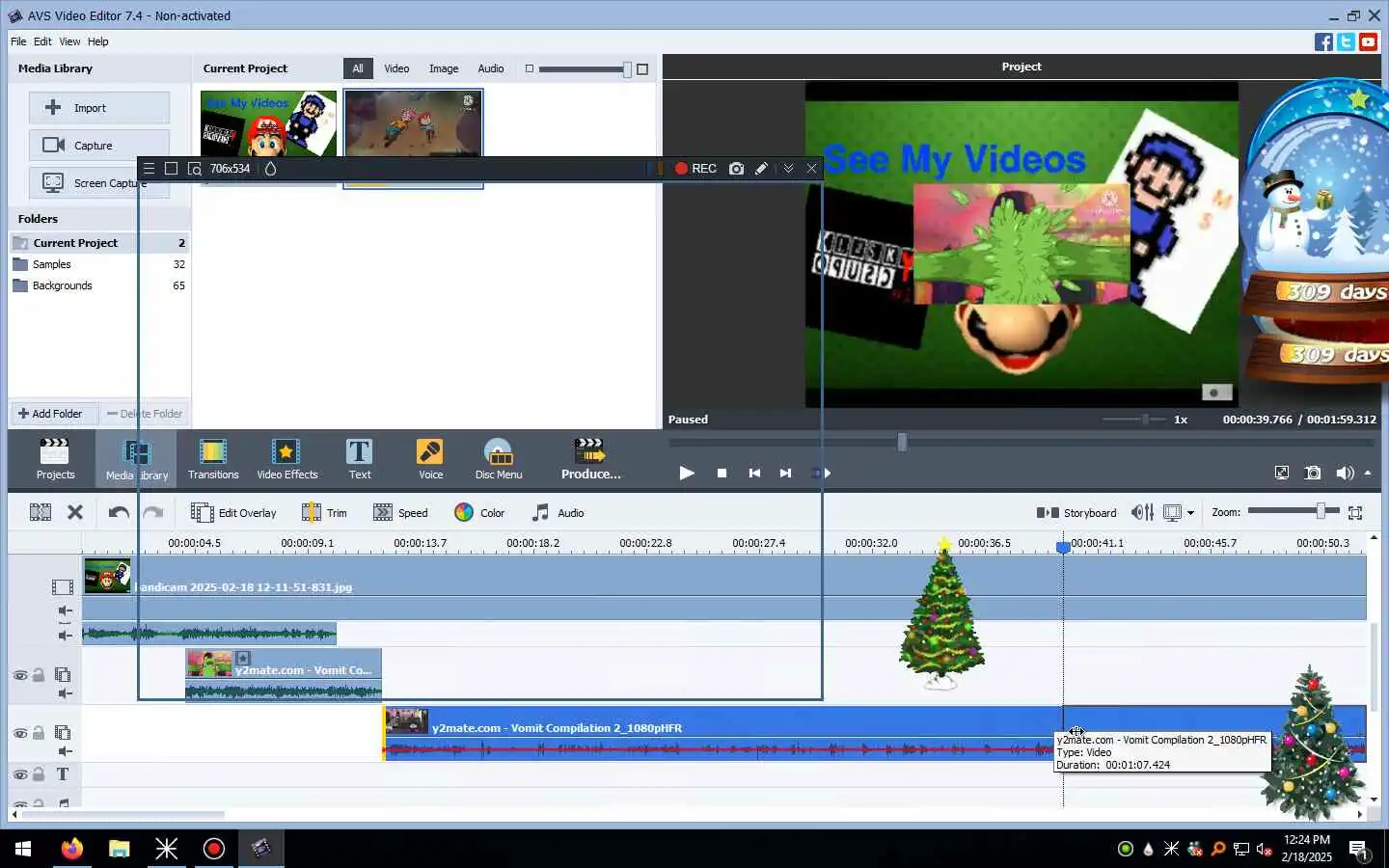Select the Image media filter tab
This screenshot has height=868, width=1389.
[x=444, y=68]
